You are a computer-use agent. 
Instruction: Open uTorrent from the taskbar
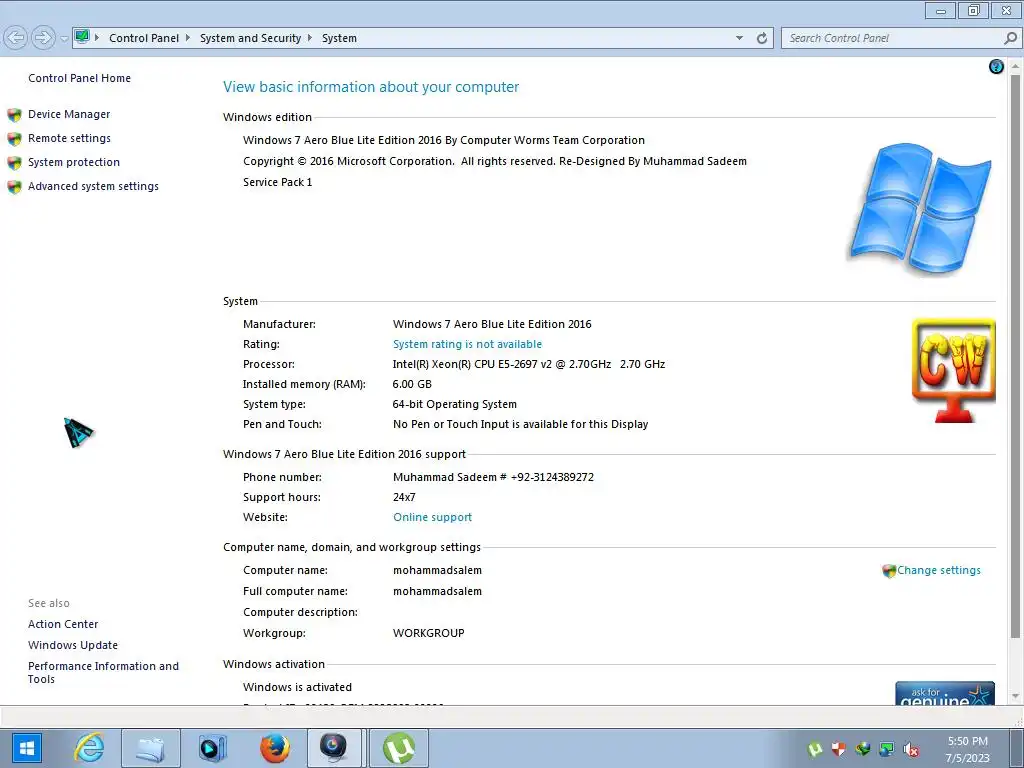399,748
